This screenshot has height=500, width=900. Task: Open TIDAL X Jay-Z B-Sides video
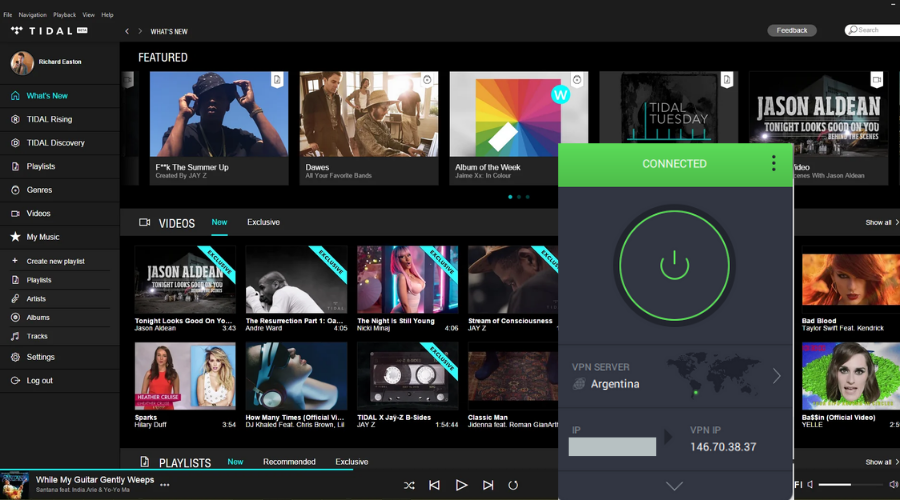click(x=408, y=376)
